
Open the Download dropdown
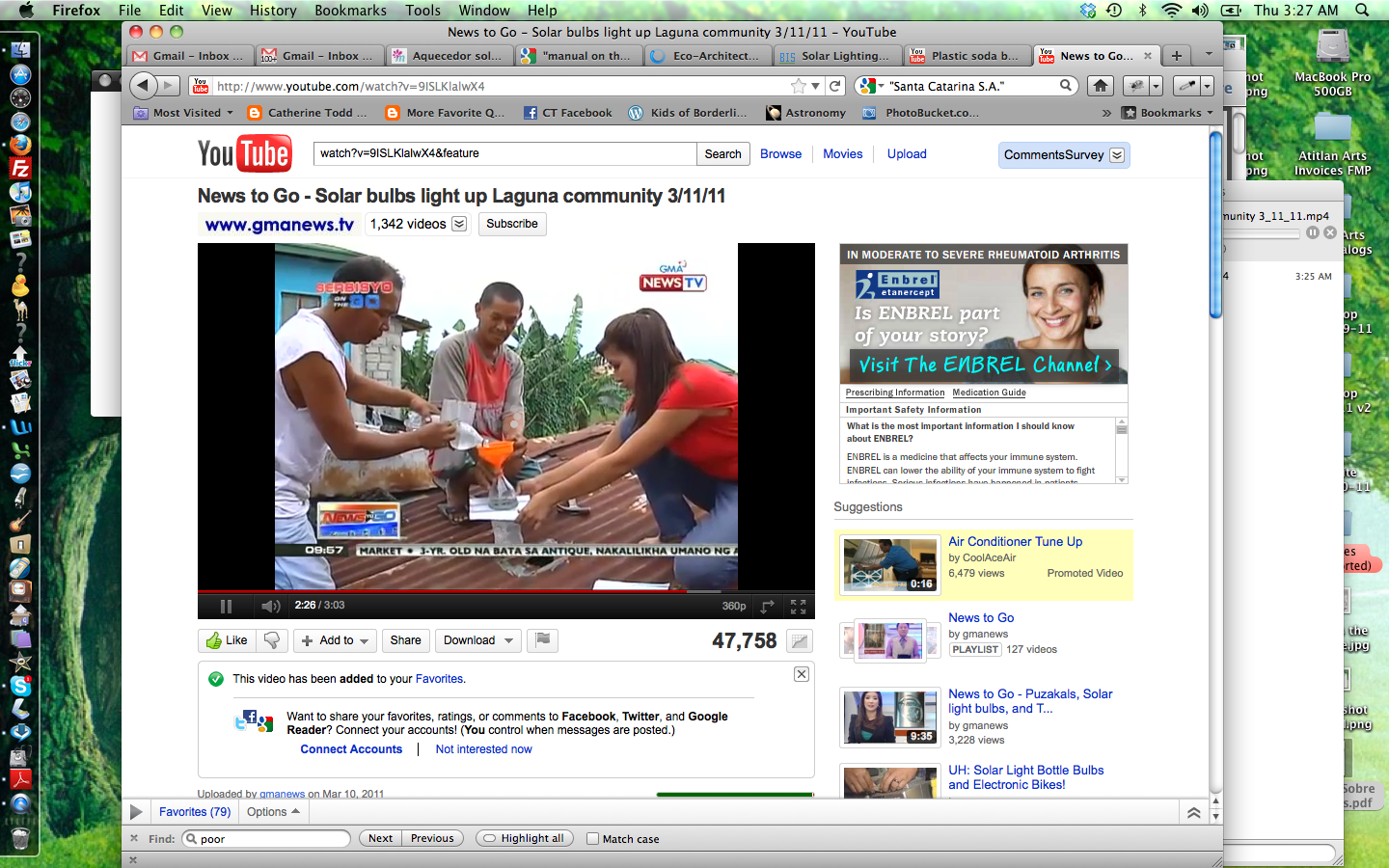tap(478, 640)
